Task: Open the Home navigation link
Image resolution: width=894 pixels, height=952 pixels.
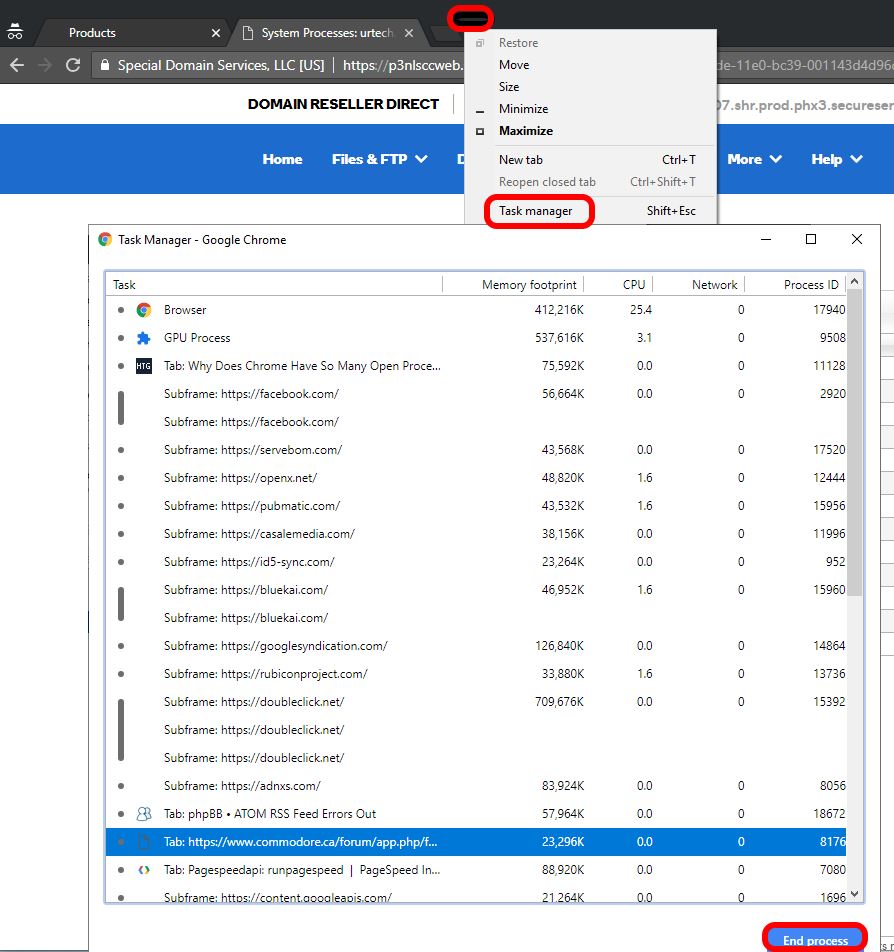Action: pyautogui.click(x=282, y=159)
